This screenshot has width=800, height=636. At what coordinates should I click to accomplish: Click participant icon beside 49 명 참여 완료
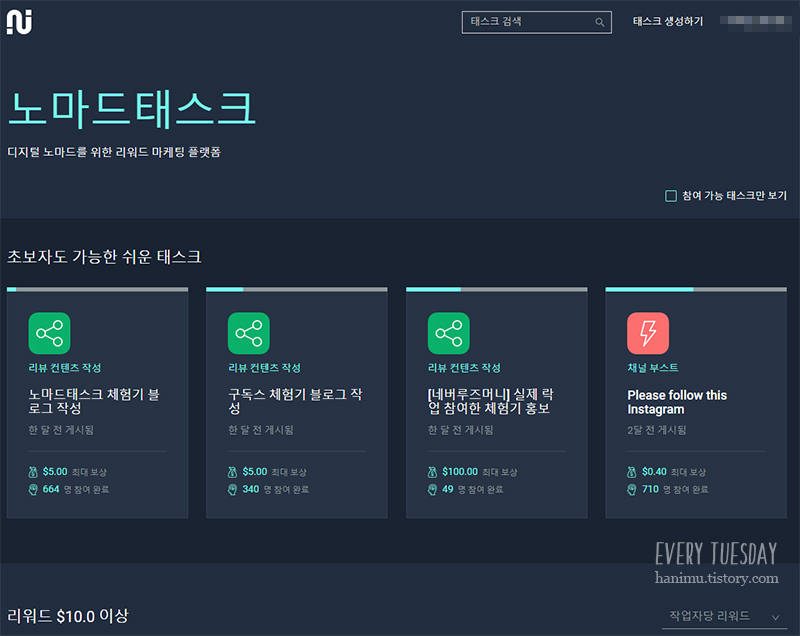click(433, 490)
